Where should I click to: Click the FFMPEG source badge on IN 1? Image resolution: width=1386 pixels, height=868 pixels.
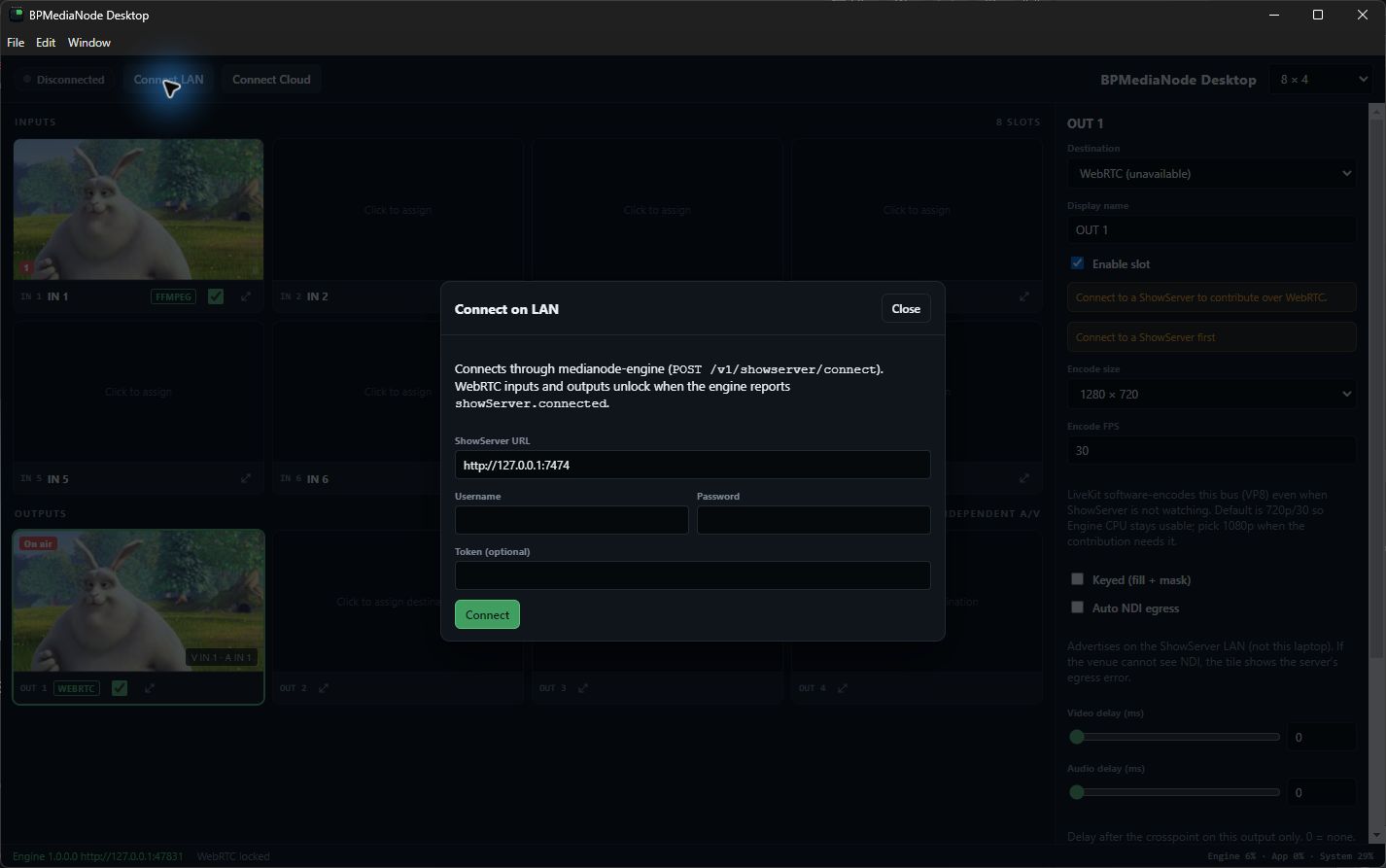pyautogui.click(x=172, y=296)
